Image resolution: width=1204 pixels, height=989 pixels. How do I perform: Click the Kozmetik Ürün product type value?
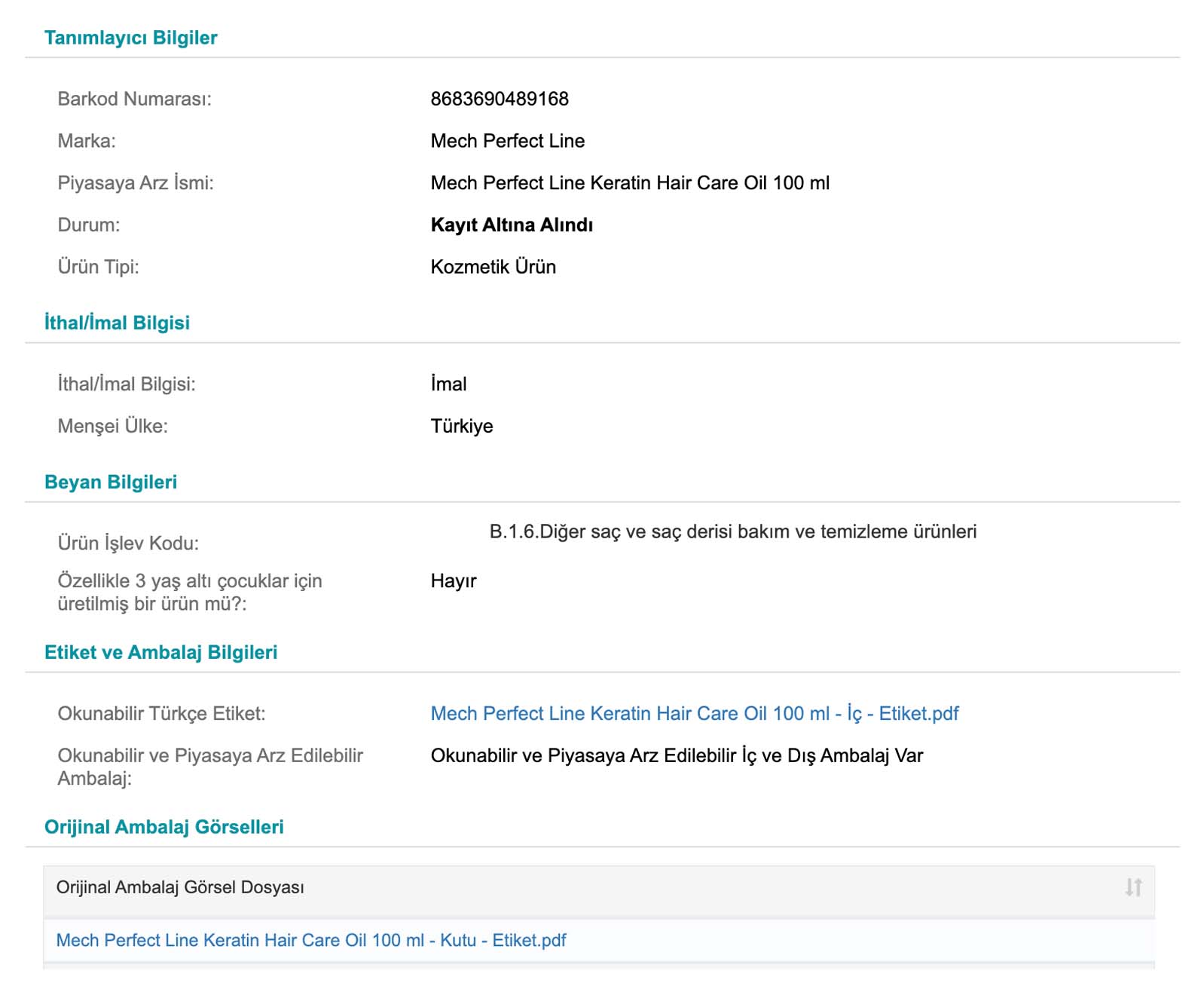click(493, 267)
